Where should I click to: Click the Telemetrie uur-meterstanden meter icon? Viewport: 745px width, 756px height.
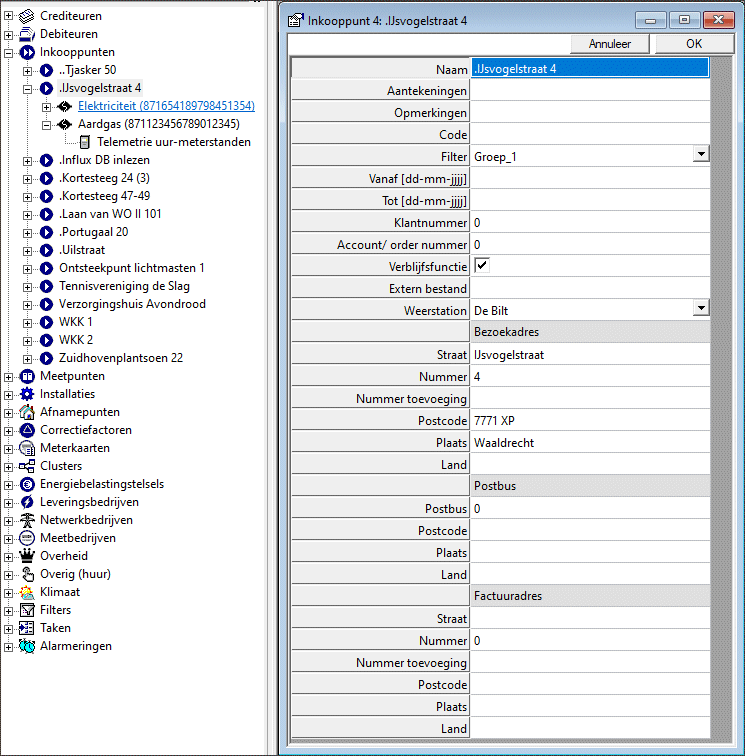click(84, 142)
